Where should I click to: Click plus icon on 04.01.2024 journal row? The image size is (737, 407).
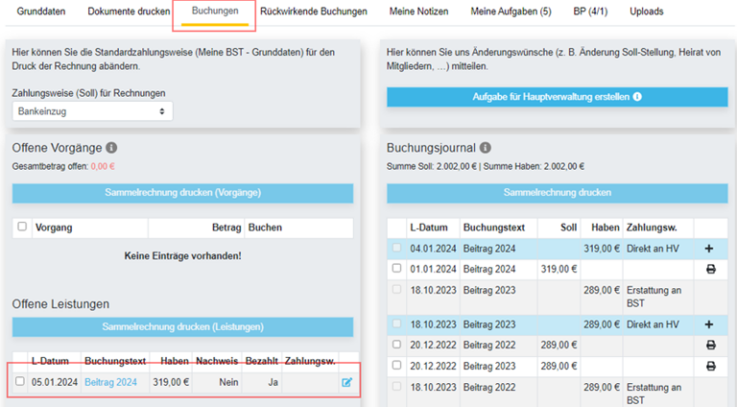click(709, 249)
